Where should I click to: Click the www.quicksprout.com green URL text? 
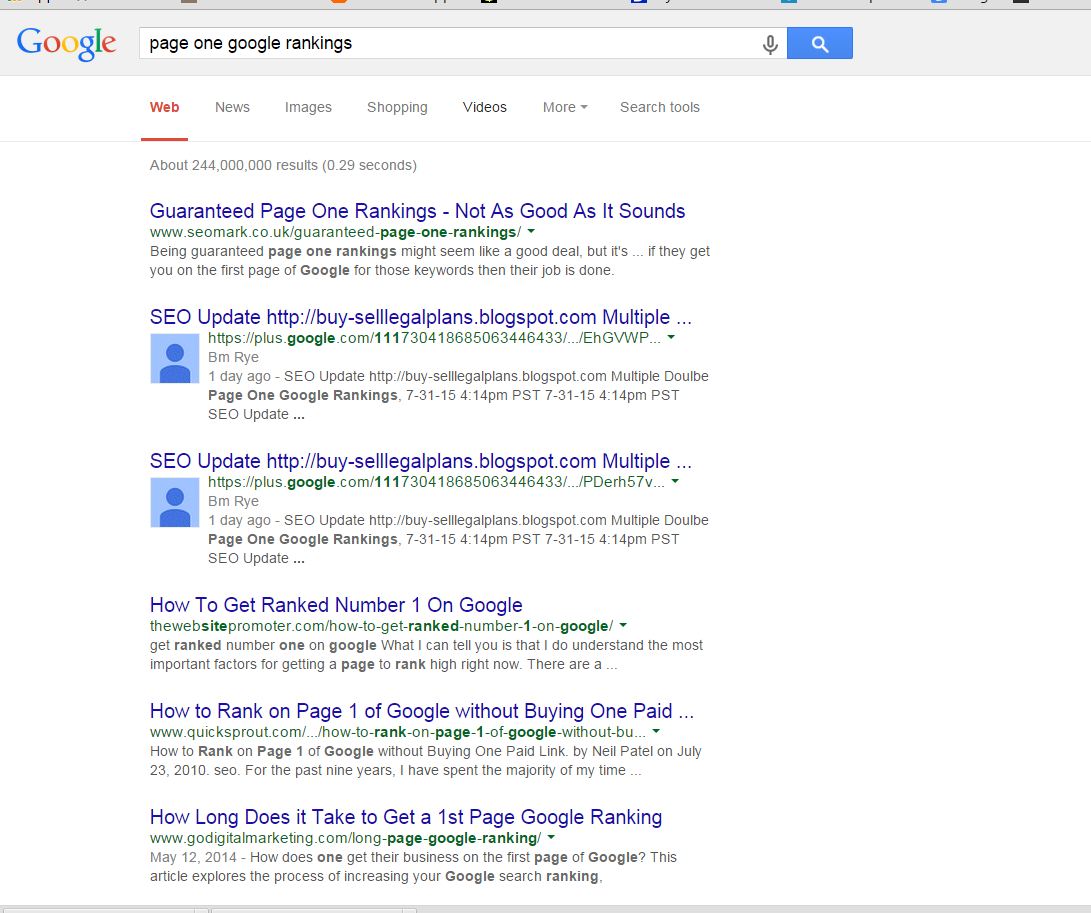397,732
